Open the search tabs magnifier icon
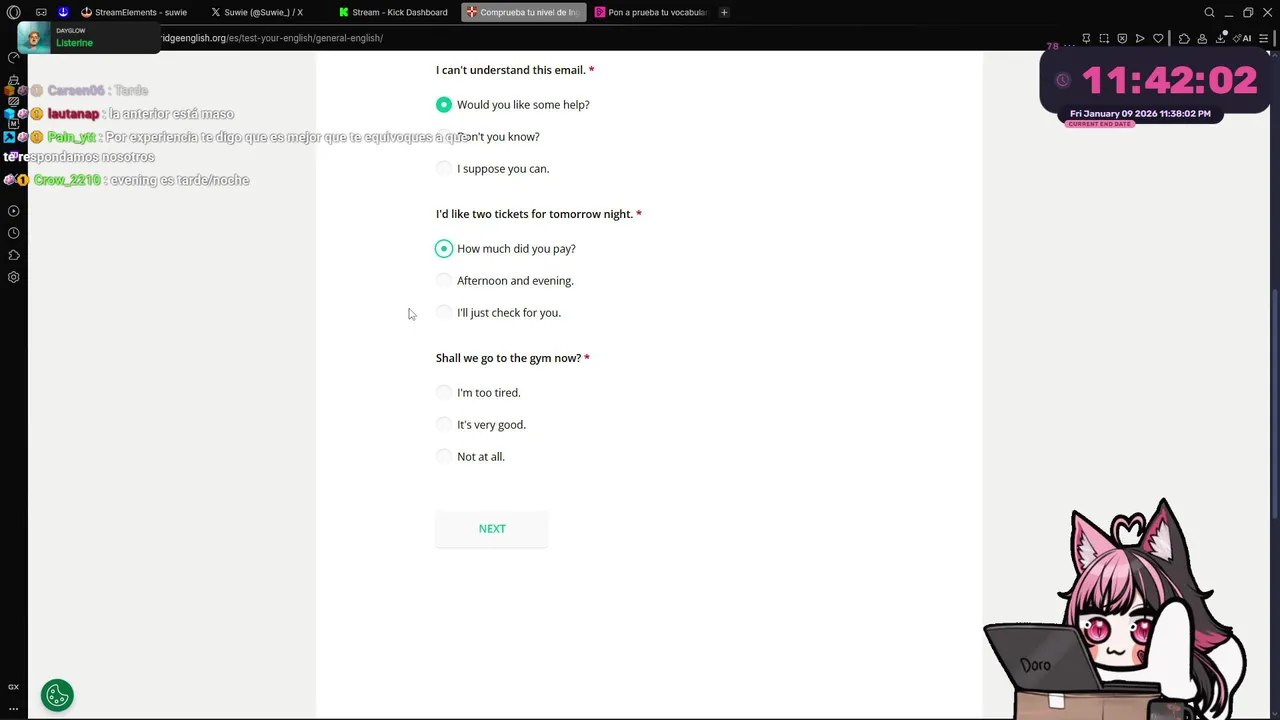 click(1209, 12)
